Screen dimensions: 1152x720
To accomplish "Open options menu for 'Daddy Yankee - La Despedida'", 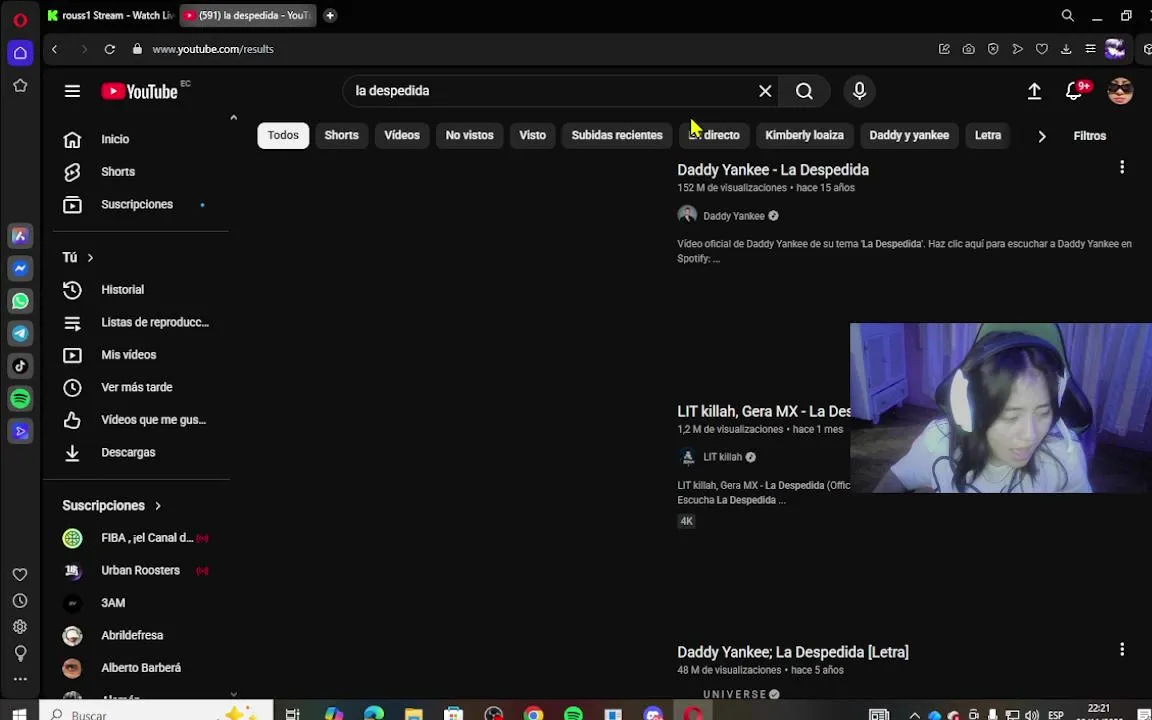I will (x=1122, y=168).
